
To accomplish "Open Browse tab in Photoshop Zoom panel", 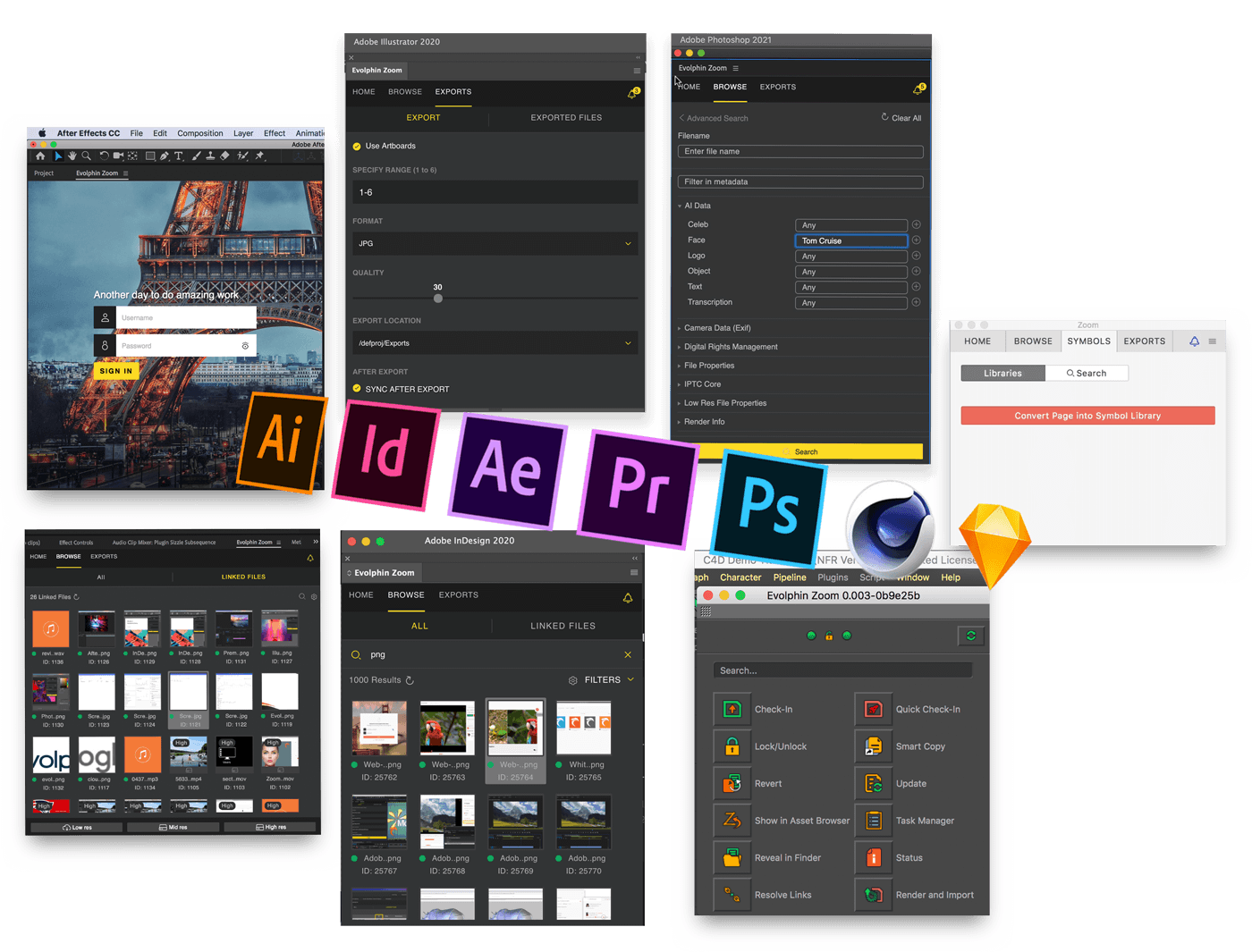I will [730, 87].
